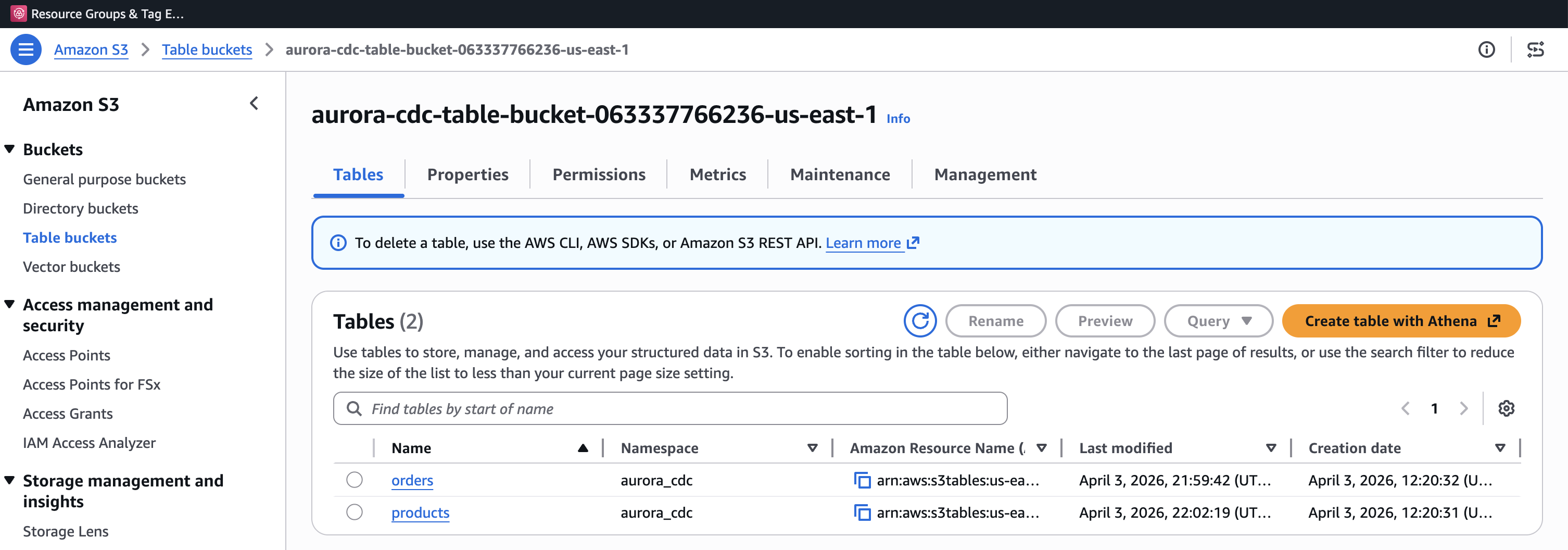This screenshot has height=550, width=1568.
Task: Sort by the Amazon Resource Name column
Action: pos(1042,448)
